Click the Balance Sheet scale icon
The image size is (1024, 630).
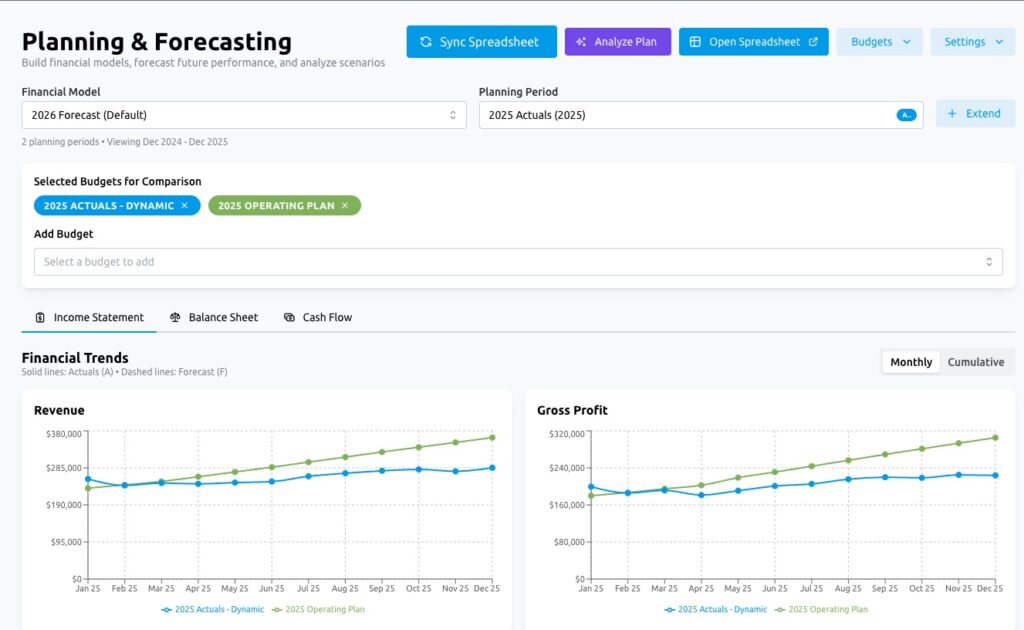pos(175,318)
